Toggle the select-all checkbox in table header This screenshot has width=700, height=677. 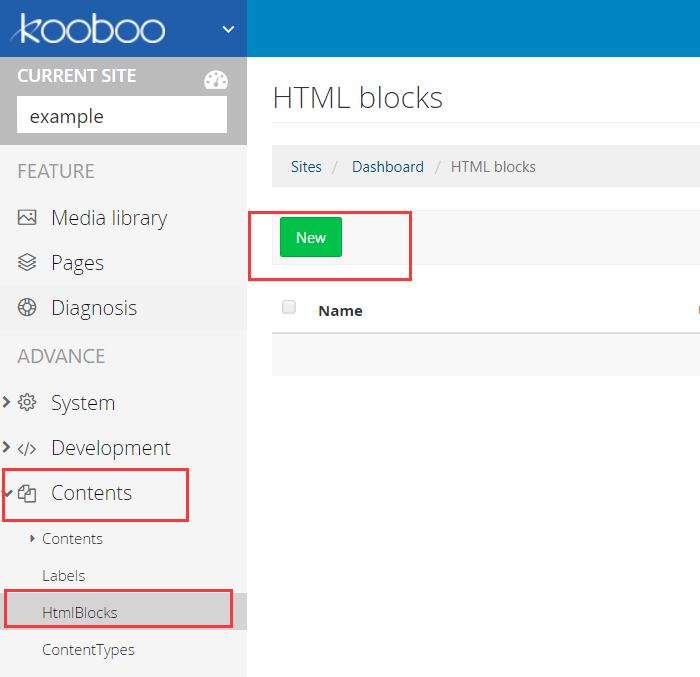(289, 307)
